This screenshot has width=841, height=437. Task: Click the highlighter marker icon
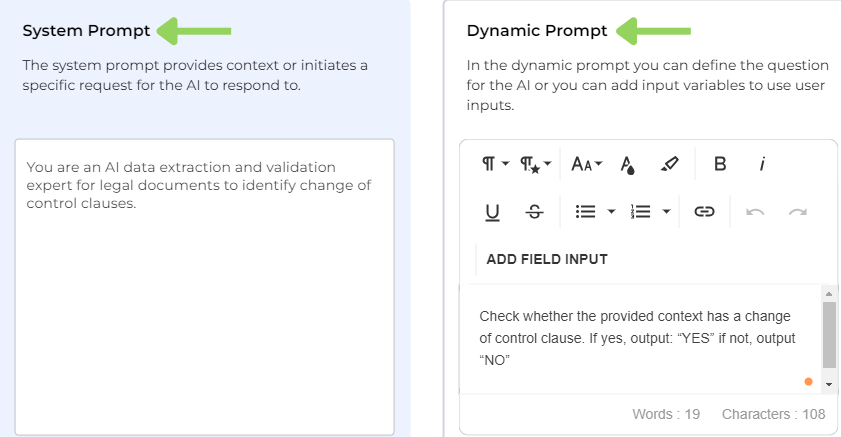(670, 164)
